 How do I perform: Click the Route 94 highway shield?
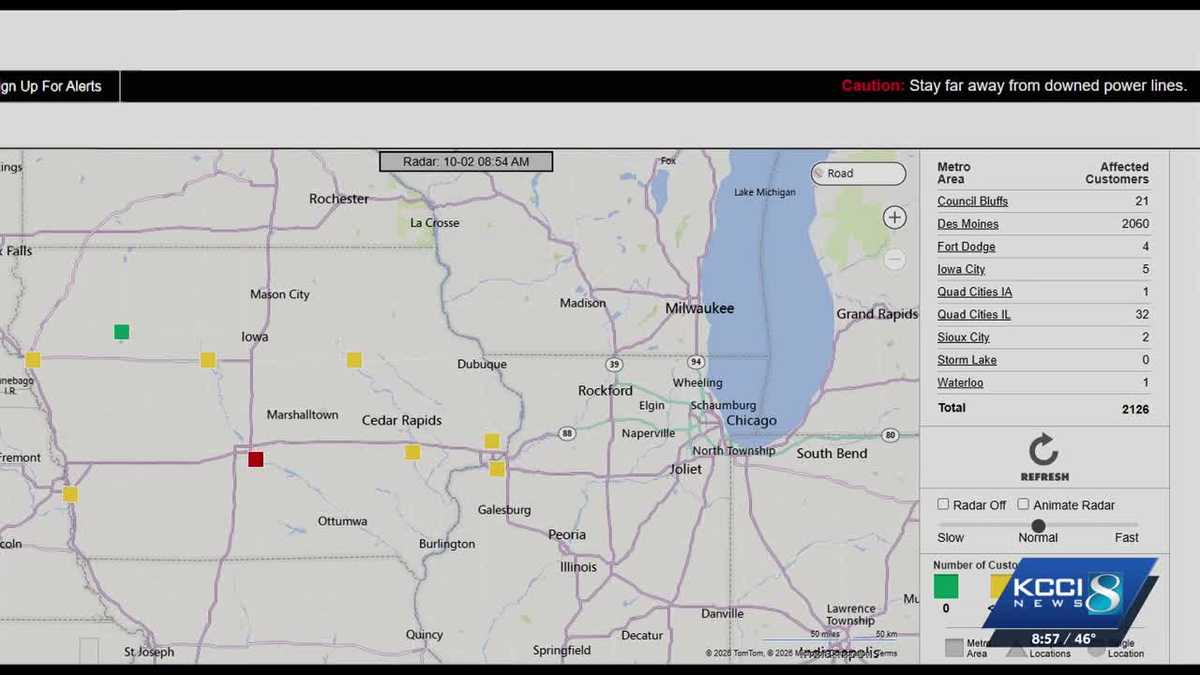[x=696, y=361]
